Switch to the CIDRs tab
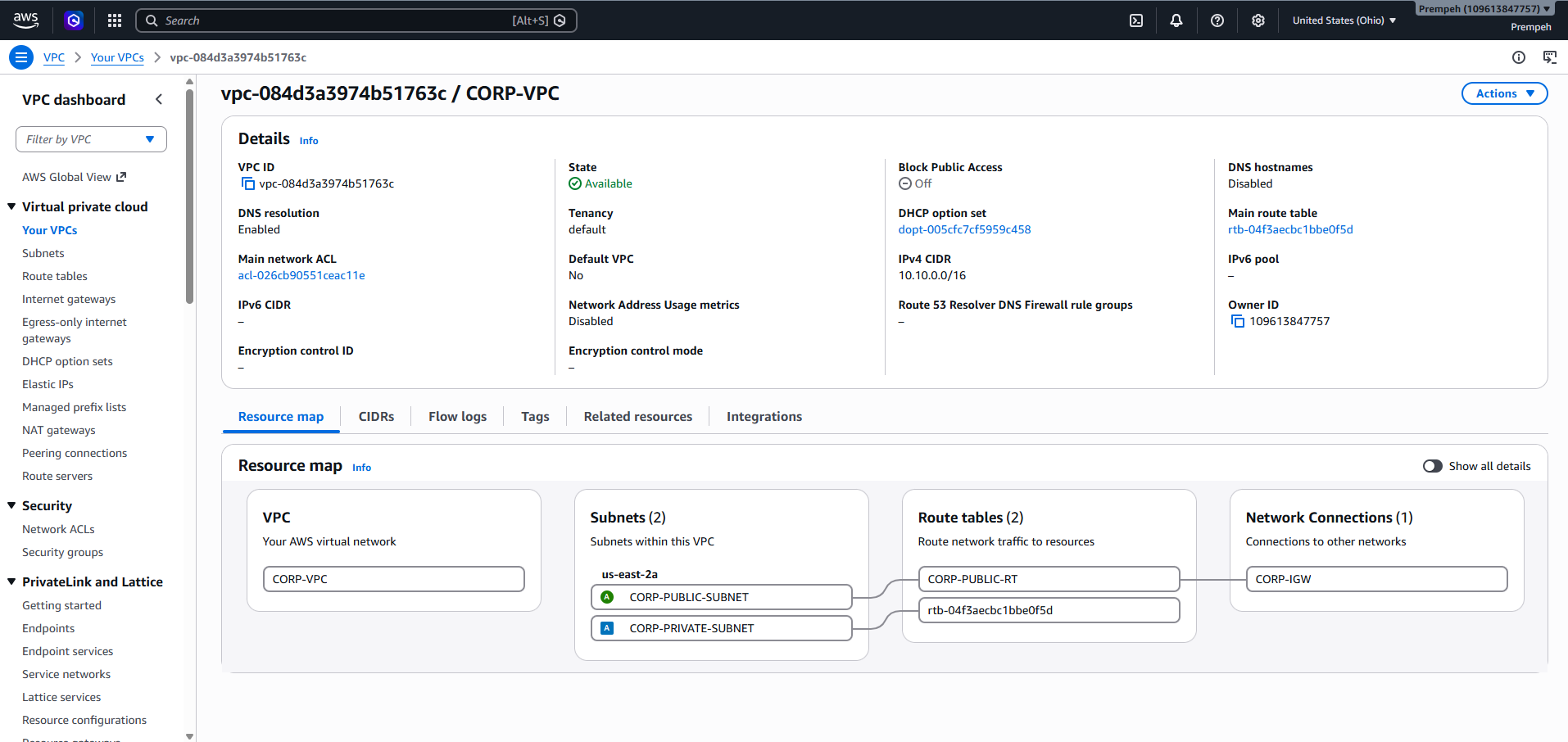The width and height of the screenshot is (1568, 742). pos(376,417)
